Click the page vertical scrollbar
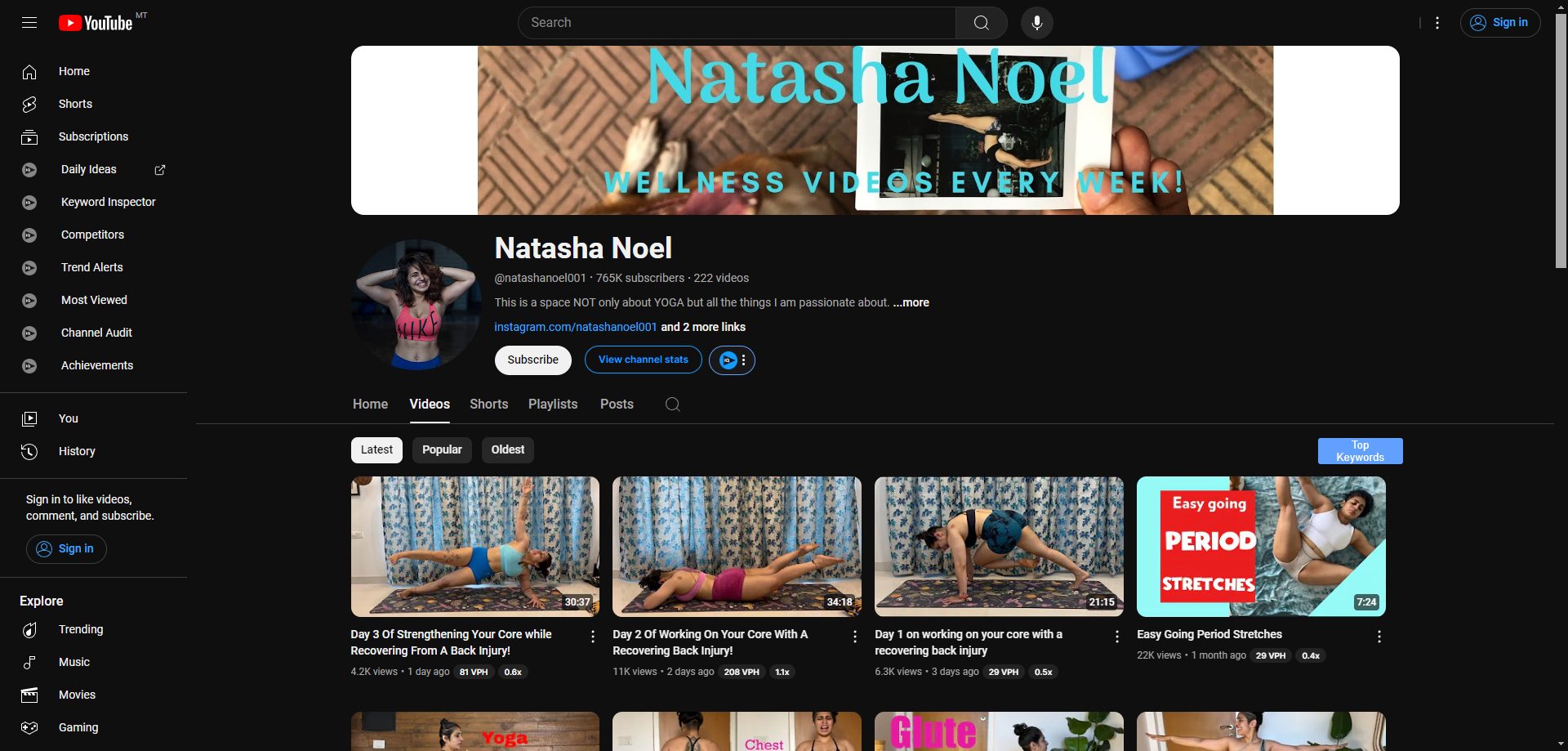 click(x=1561, y=139)
